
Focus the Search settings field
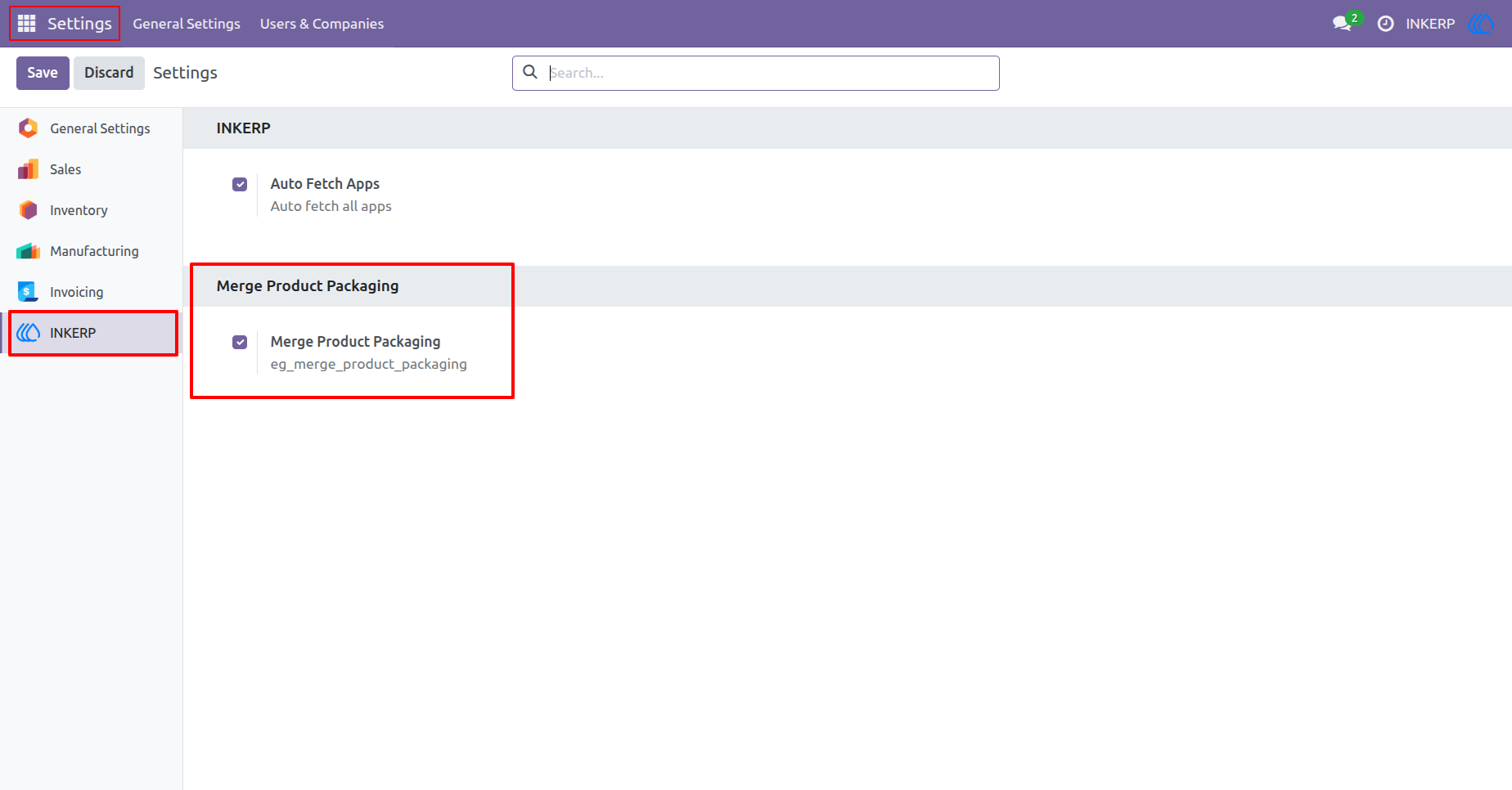pos(756,73)
